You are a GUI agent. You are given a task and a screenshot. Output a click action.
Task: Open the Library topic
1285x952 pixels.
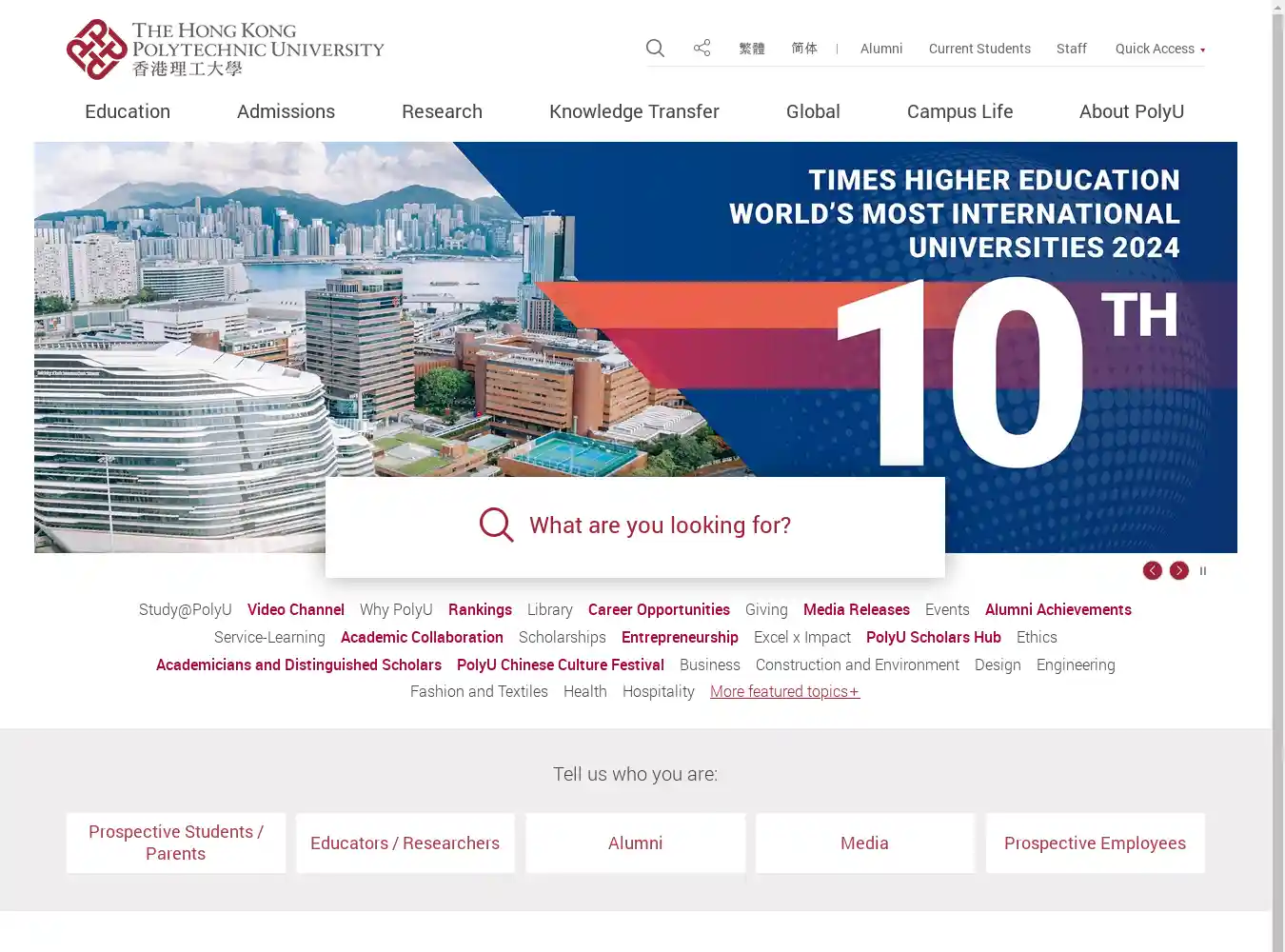[x=550, y=609]
